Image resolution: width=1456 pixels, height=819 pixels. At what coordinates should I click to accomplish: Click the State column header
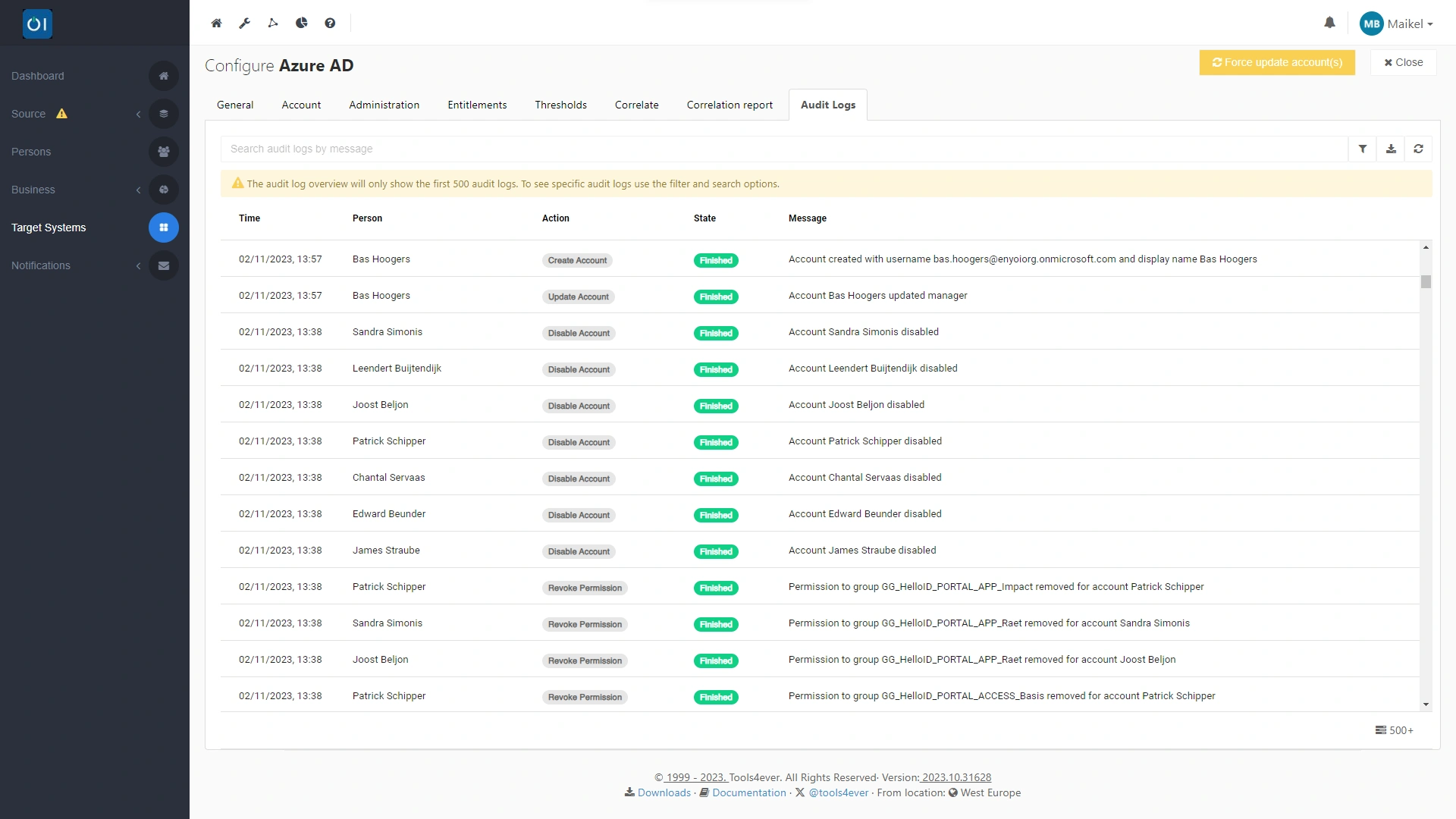[x=704, y=218]
